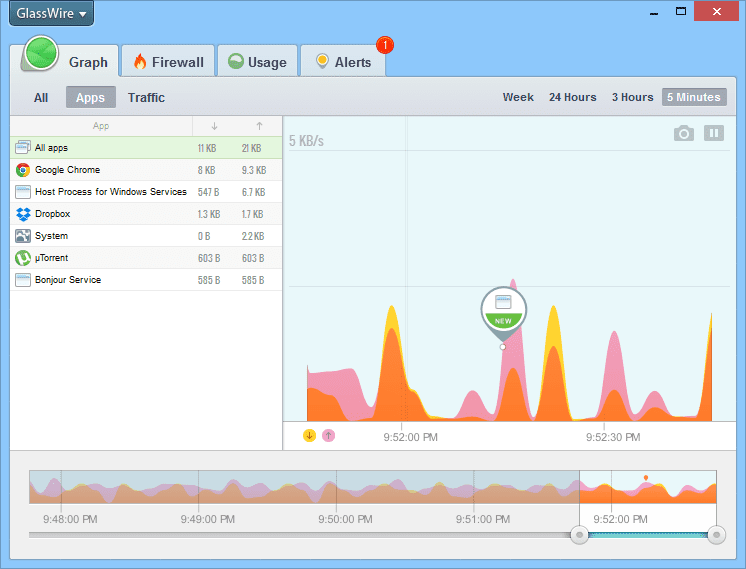Toggle the yellow download legend indicator
This screenshot has width=746, height=569.
click(309, 435)
